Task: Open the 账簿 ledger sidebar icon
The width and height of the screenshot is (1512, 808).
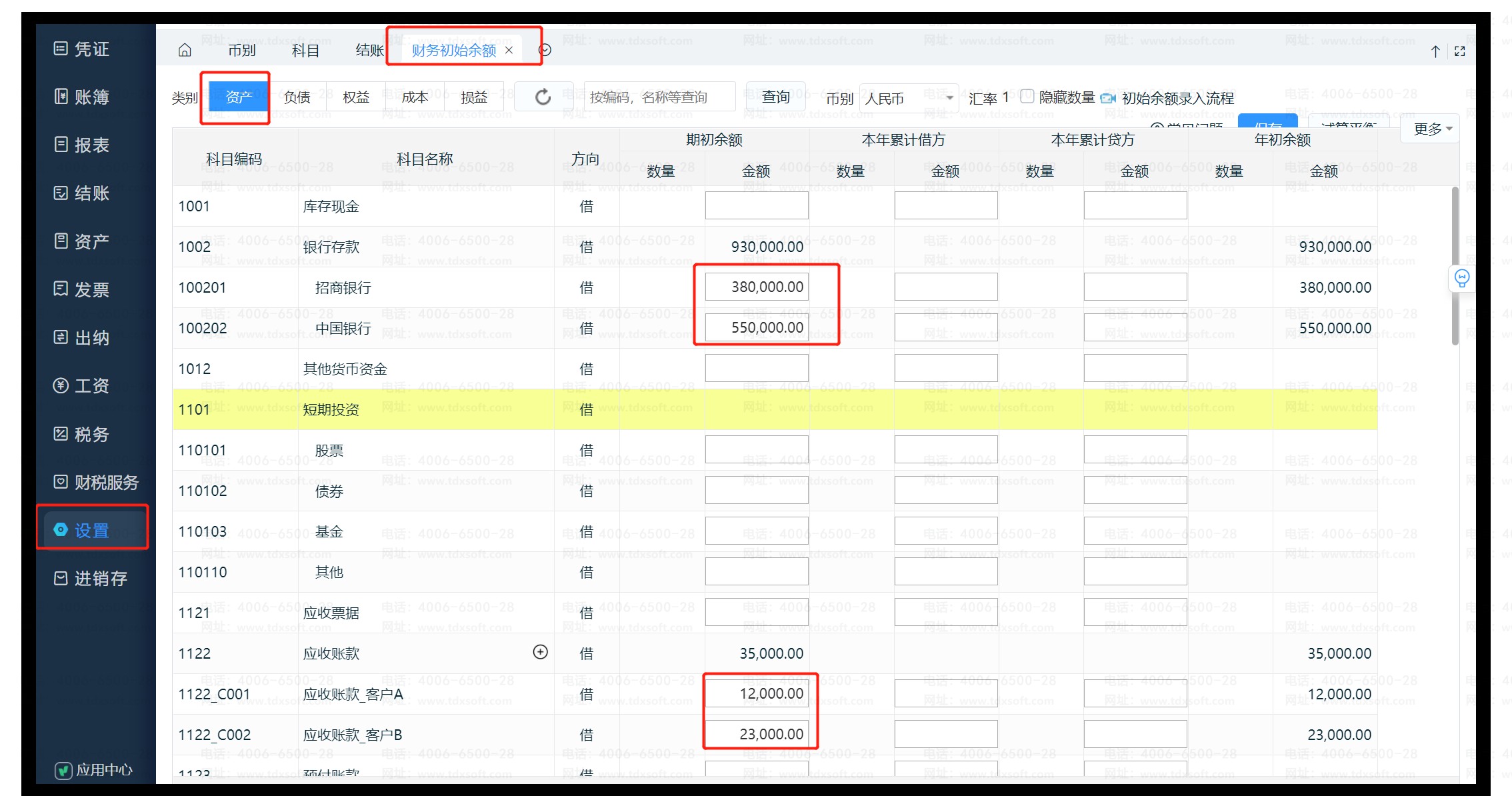Action: click(x=61, y=97)
